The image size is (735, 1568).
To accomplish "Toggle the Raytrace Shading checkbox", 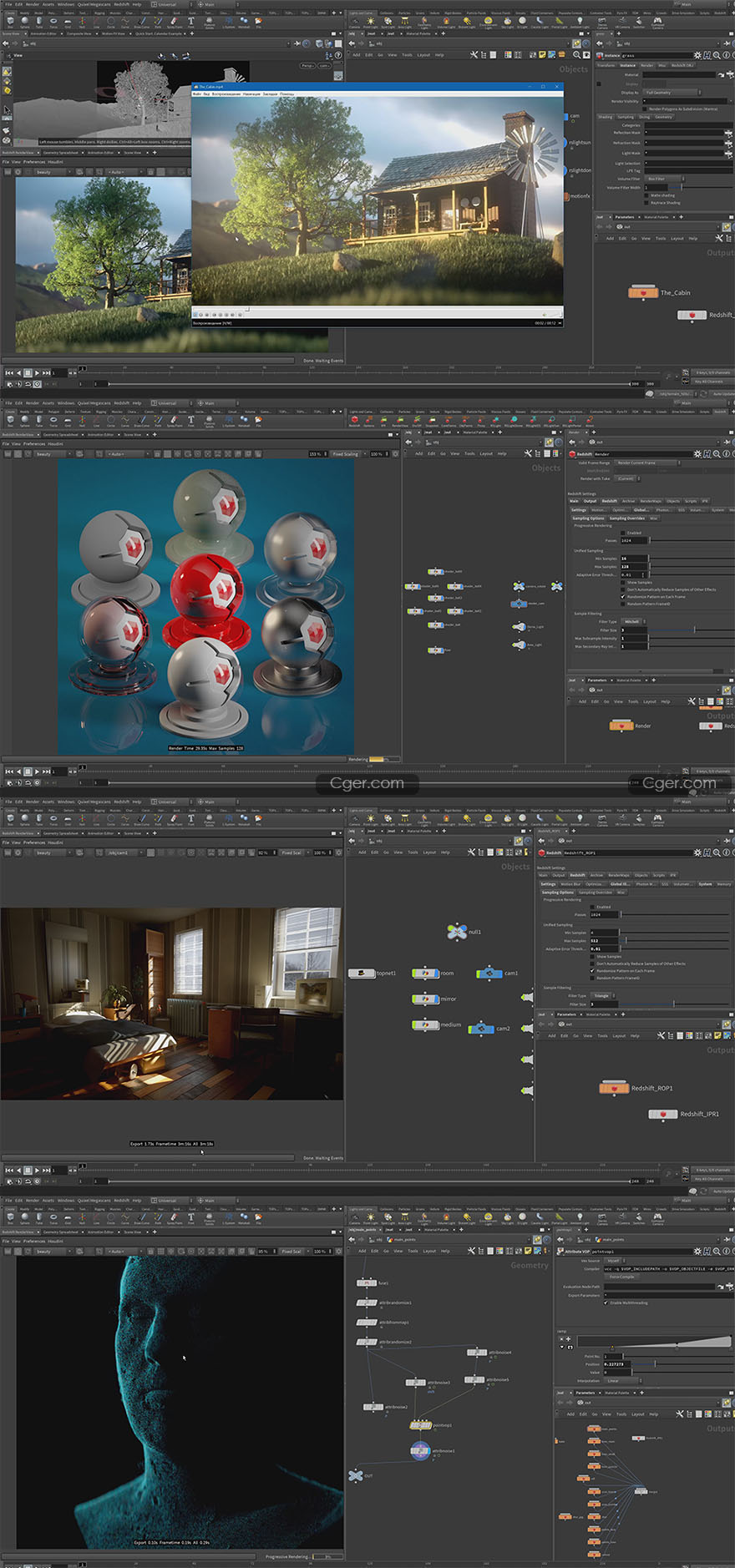I will coord(646,202).
